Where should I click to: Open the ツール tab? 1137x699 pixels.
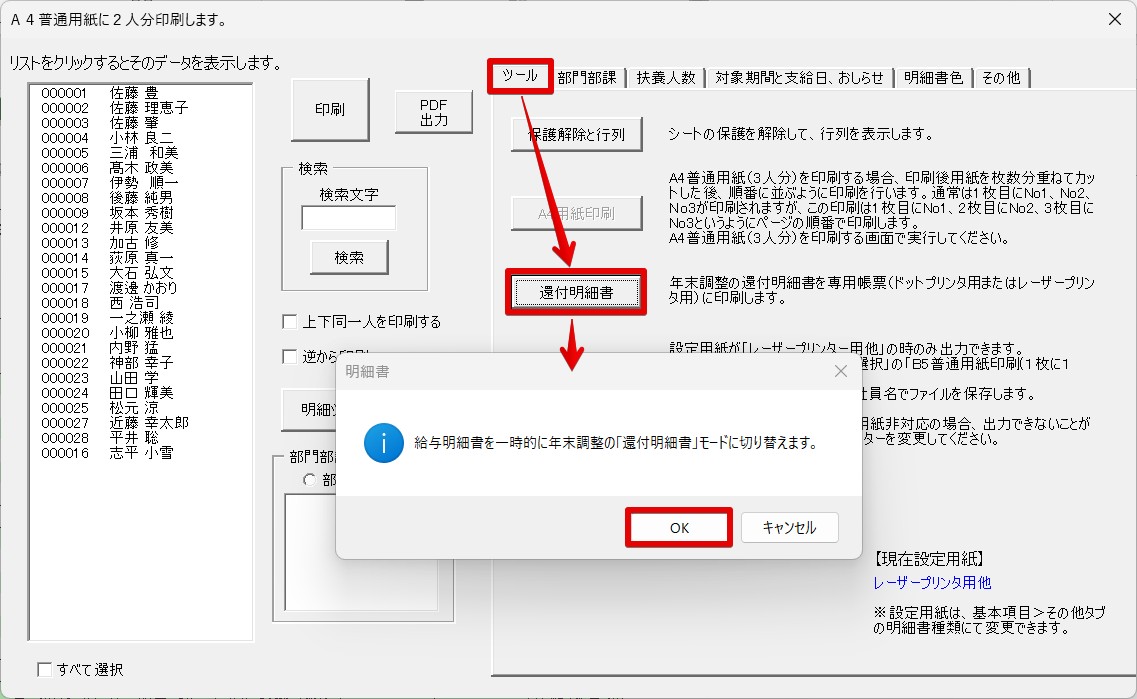click(520, 77)
